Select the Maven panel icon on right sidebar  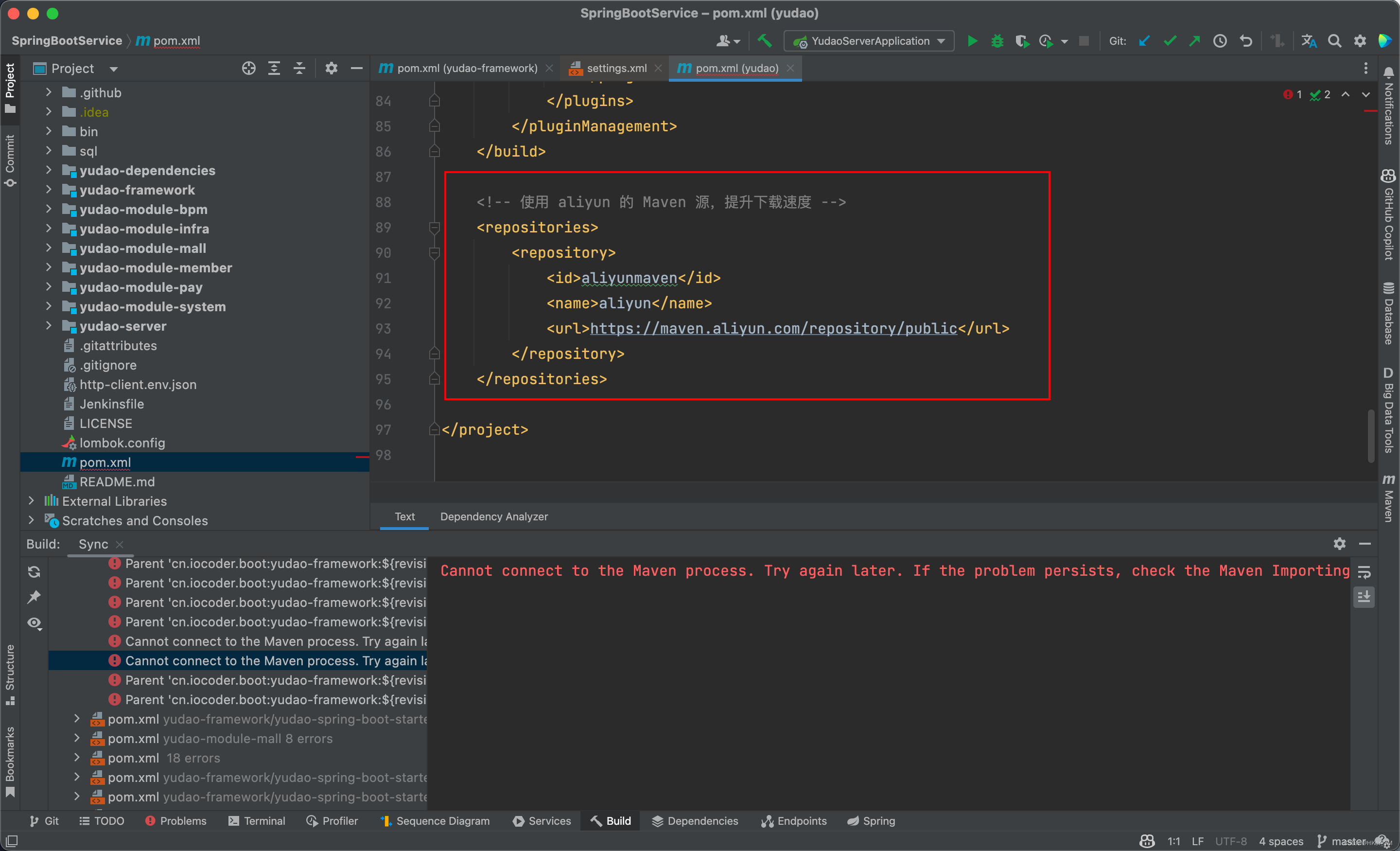coord(1386,494)
